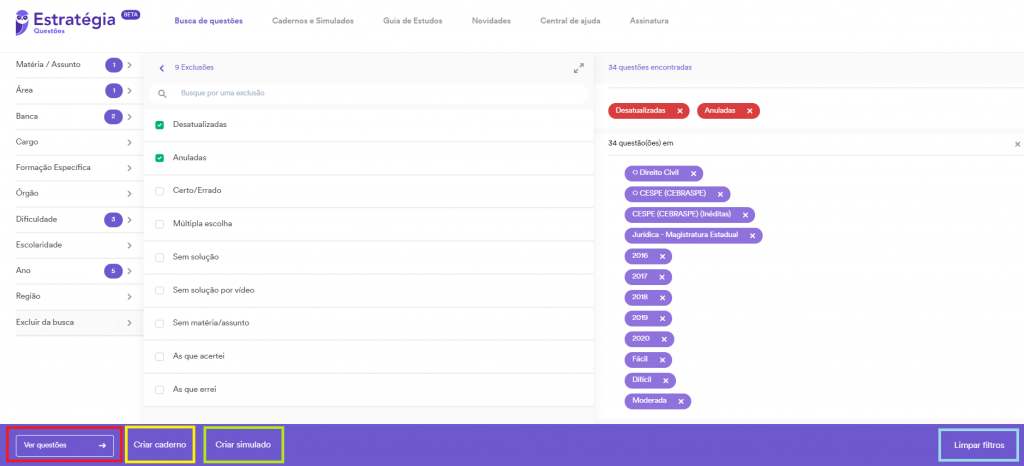The width and height of the screenshot is (1024, 466).
Task: Open the Assinatura tab
Action: coord(649,21)
